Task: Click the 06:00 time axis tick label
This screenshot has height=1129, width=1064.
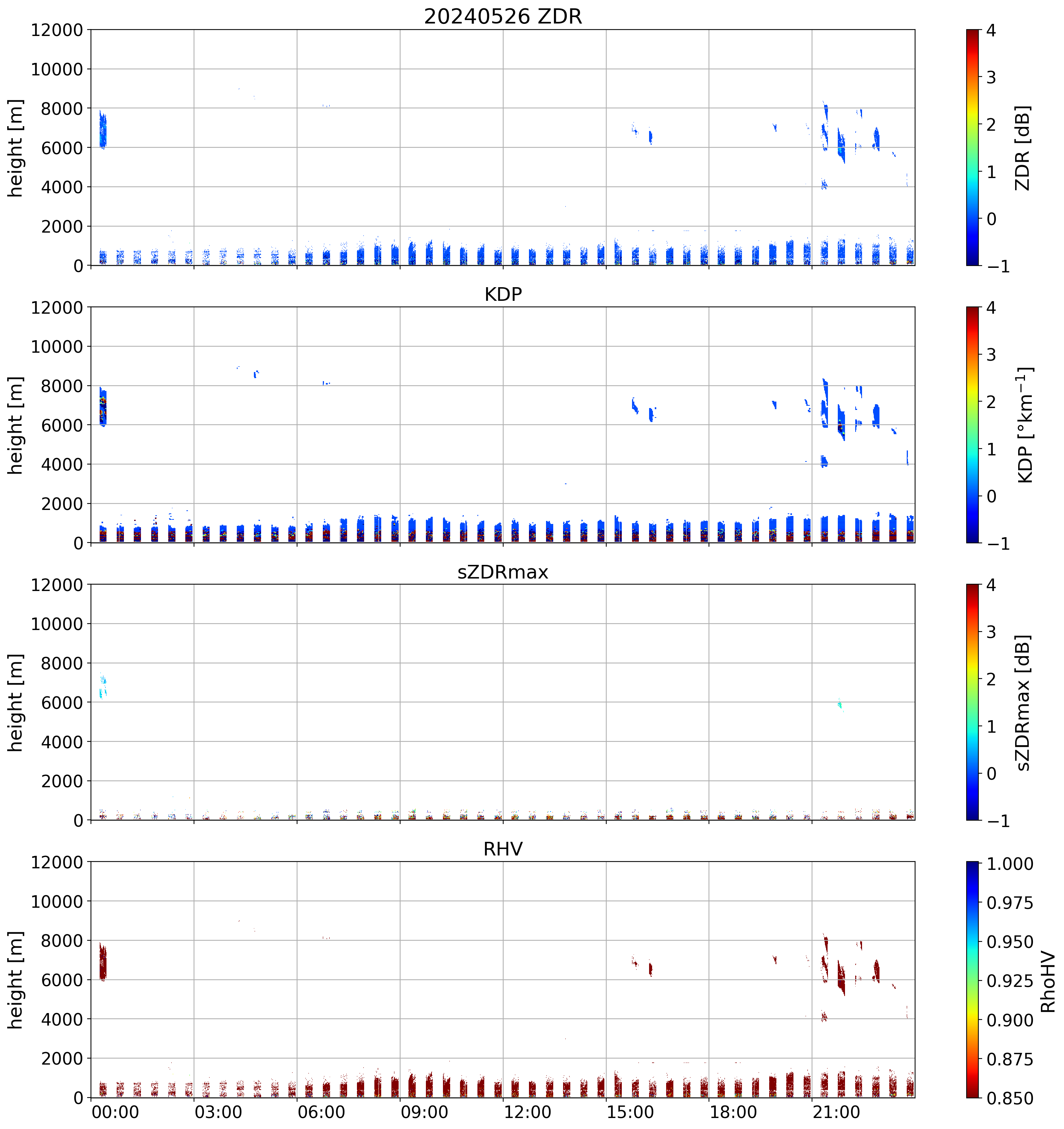Action: (321, 1112)
